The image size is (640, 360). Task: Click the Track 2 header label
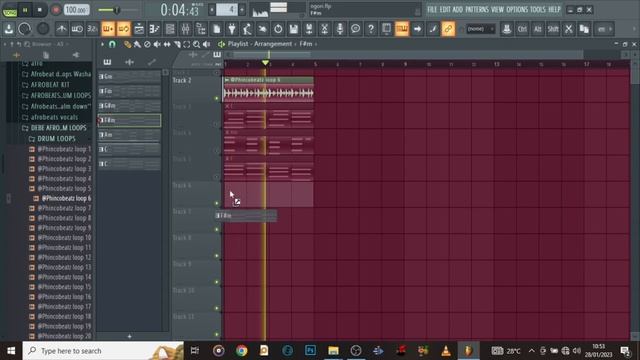click(182, 80)
